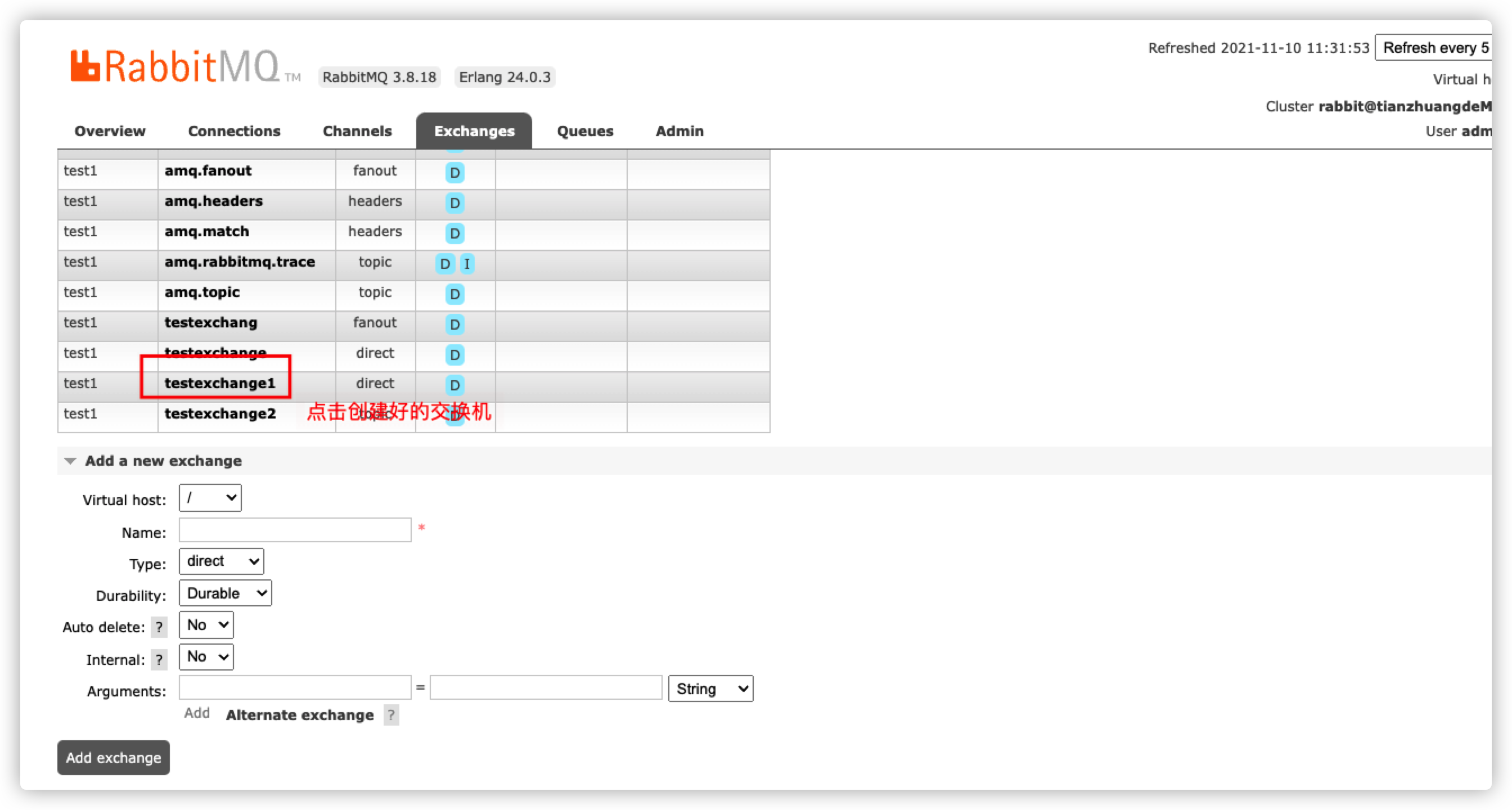Viewport: 1512px width, 810px height.
Task: Open the testexchange1 exchange link
Action: pos(219,383)
